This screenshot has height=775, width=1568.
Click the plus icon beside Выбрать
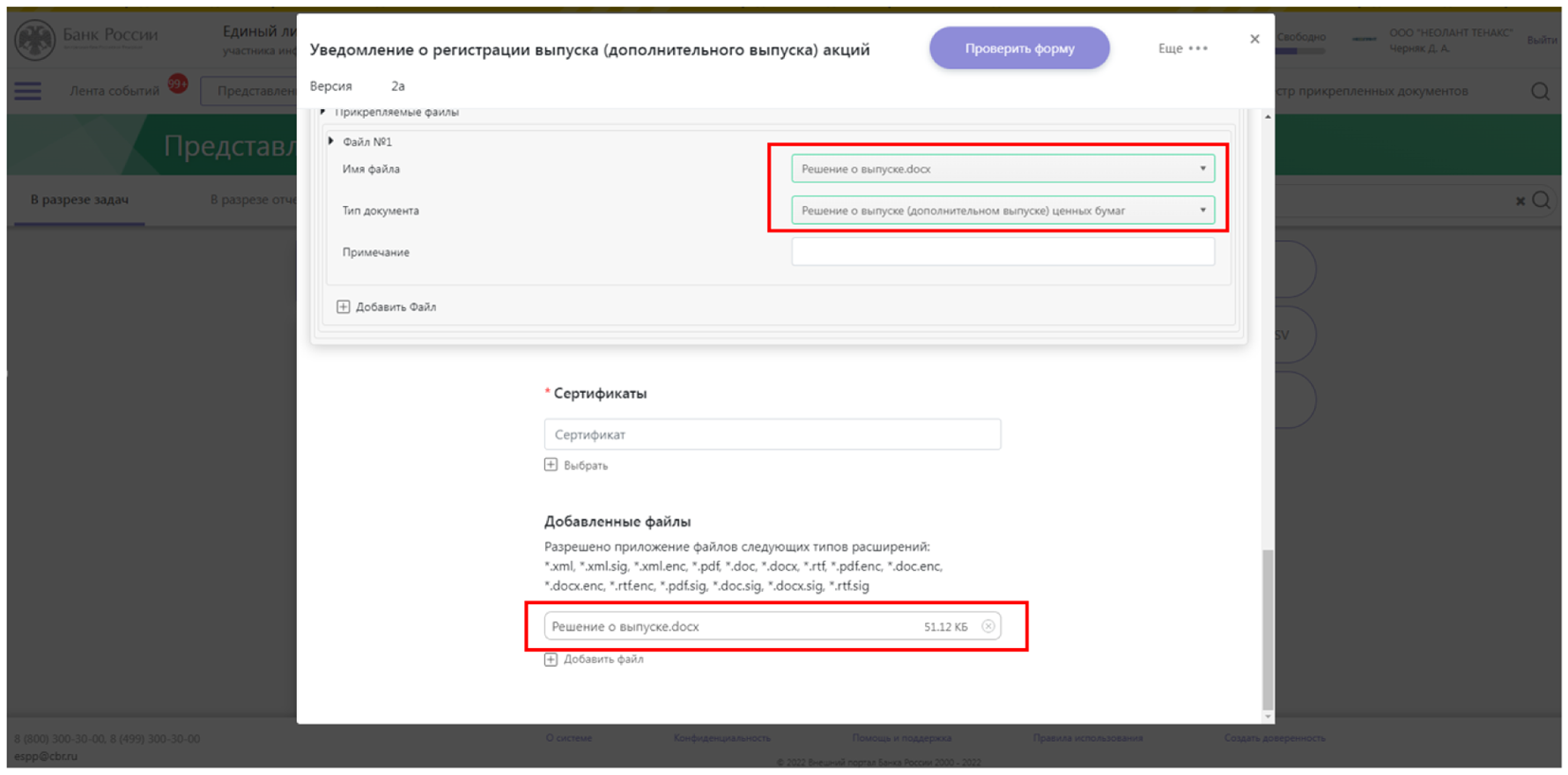[551, 465]
